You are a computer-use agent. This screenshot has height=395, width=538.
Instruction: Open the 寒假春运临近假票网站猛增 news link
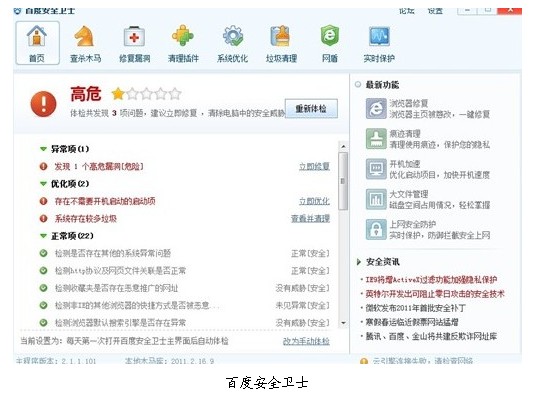click(412, 322)
